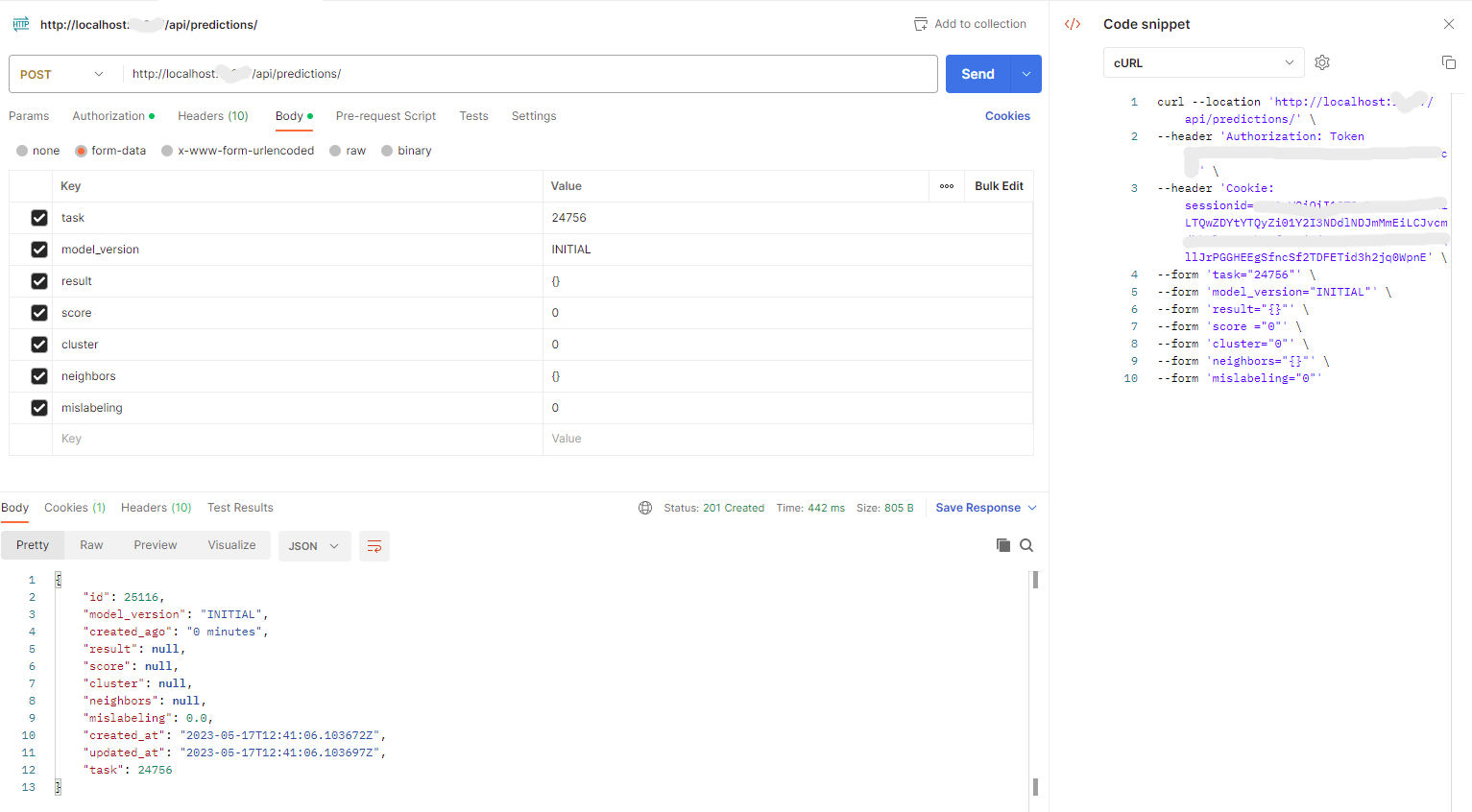Click the Send button
The height and width of the screenshot is (812, 1472).
977,73
